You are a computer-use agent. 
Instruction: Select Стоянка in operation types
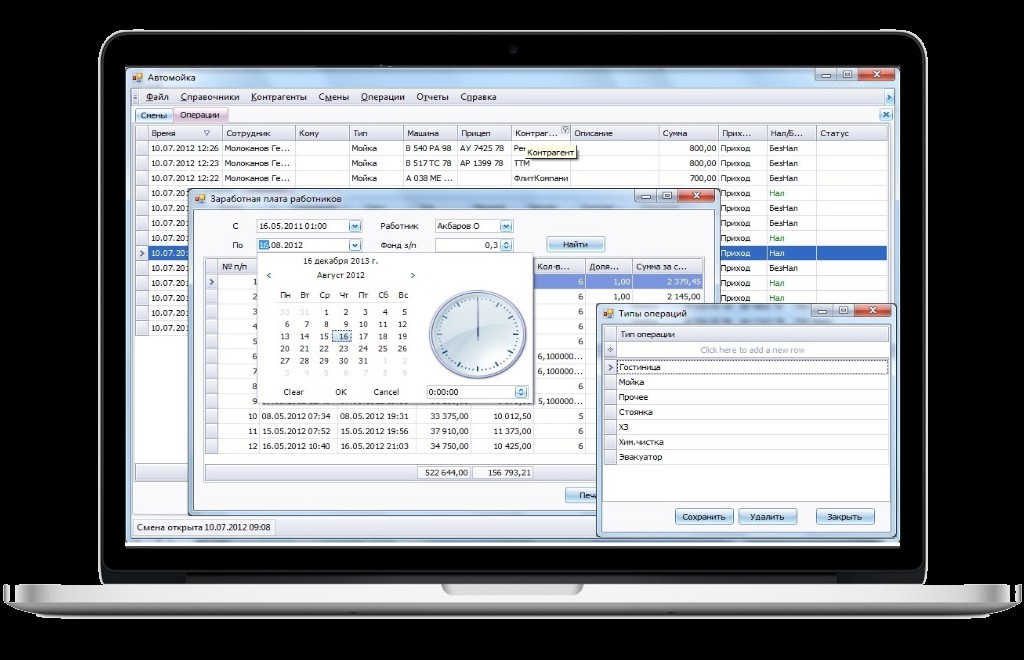[x=752, y=412]
